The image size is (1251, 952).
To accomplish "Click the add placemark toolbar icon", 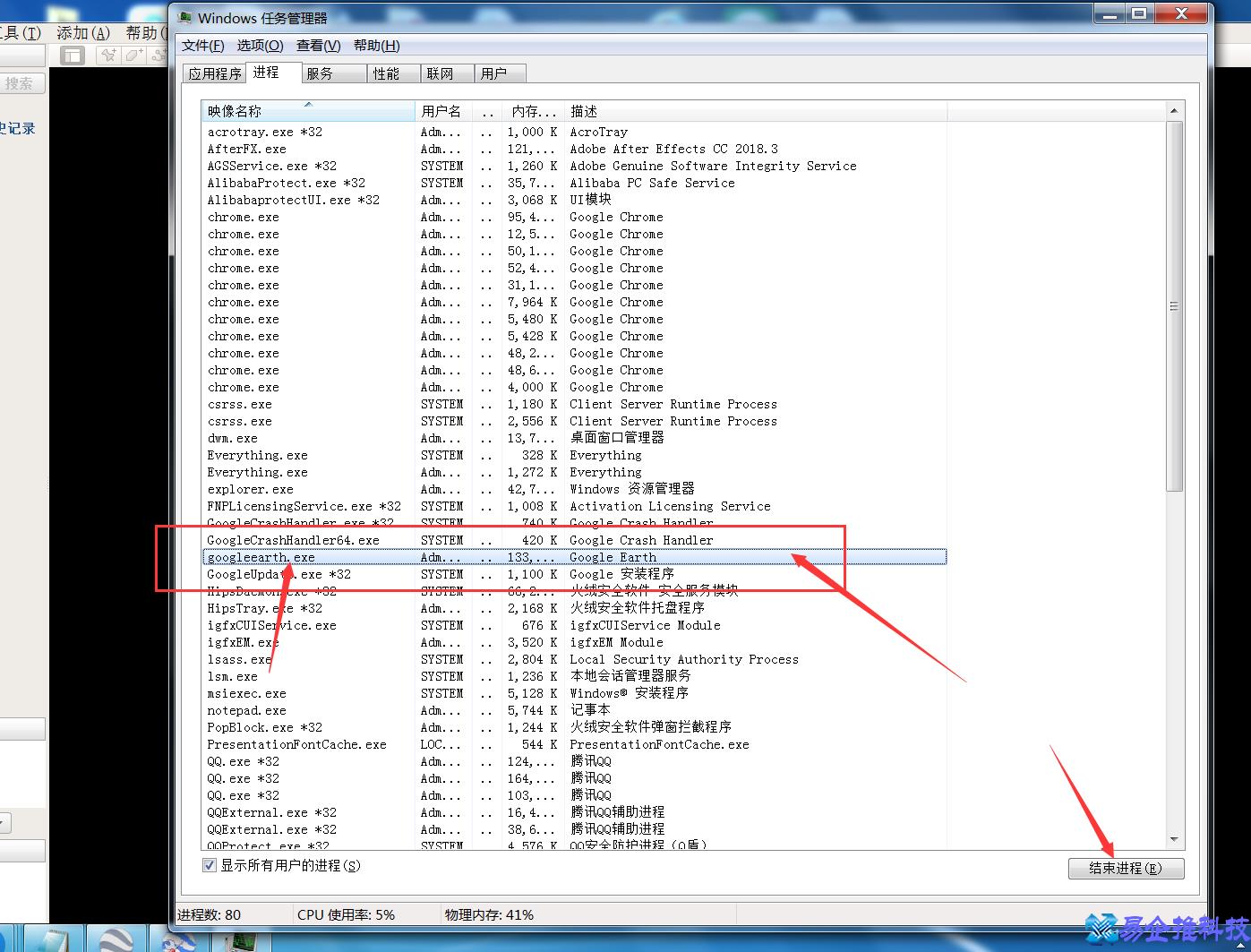I will click(x=108, y=56).
